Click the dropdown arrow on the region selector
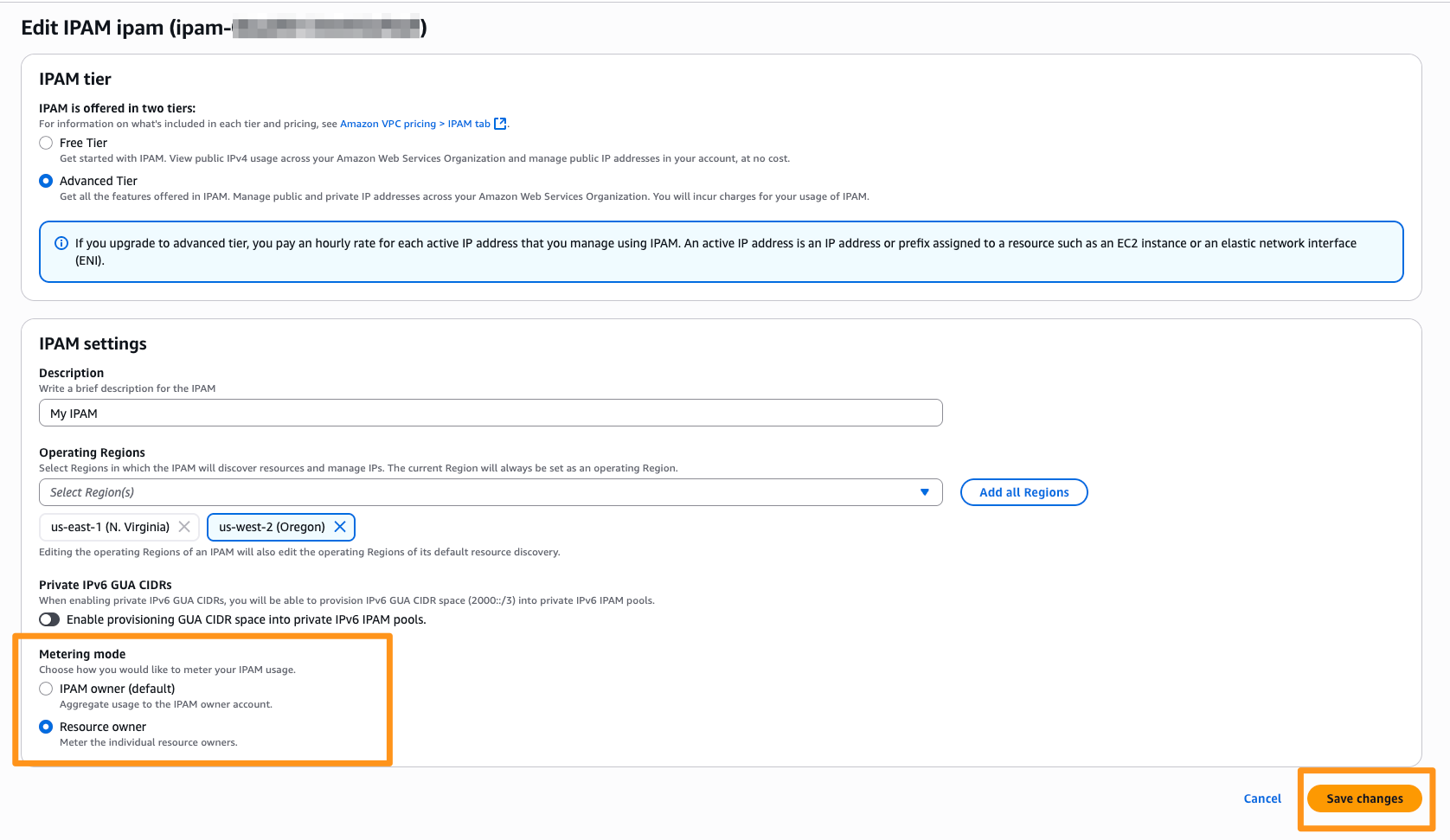This screenshot has height=840, width=1450. [x=924, y=492]
